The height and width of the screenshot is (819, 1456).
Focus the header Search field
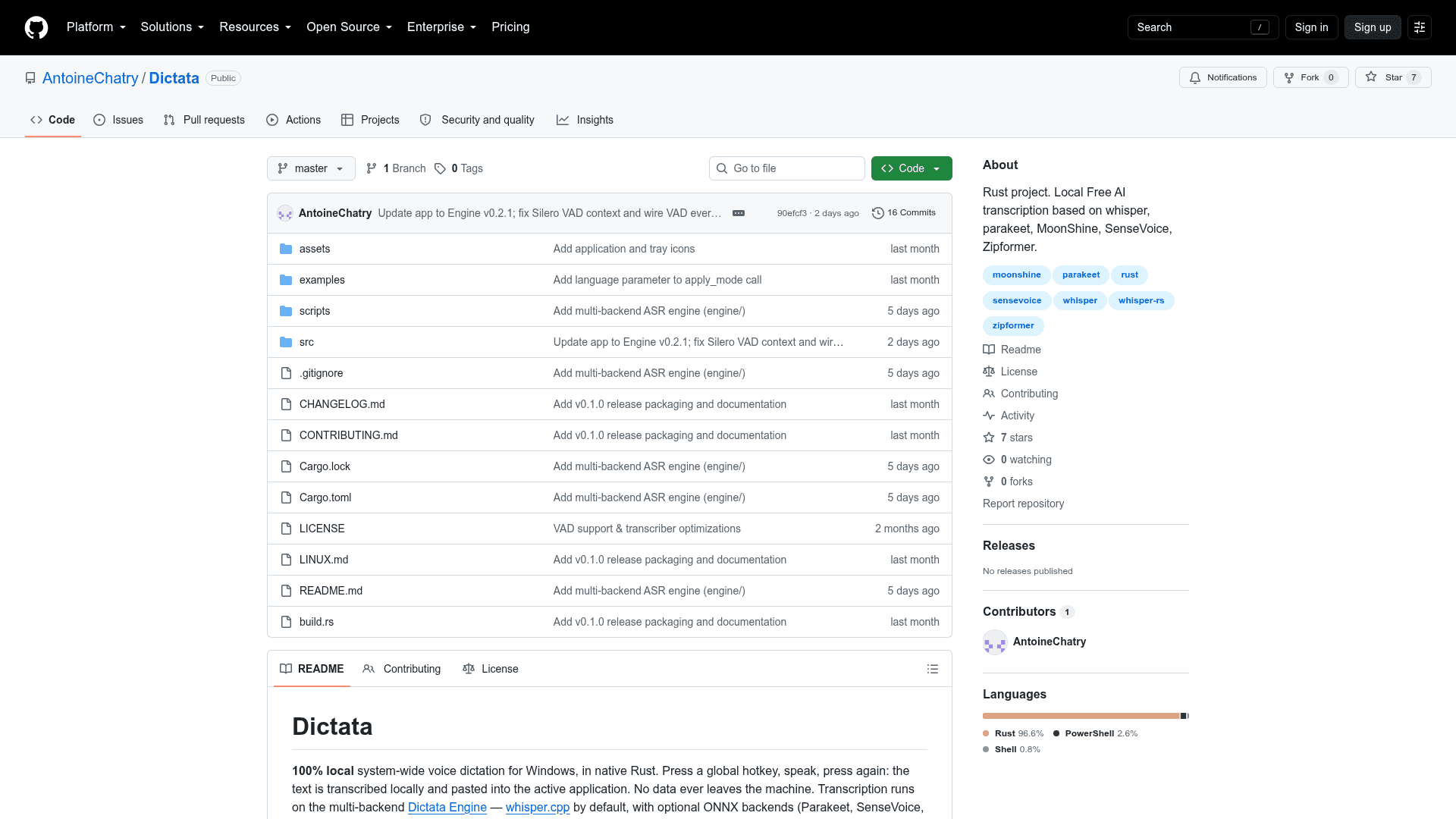coord(1203,27)
